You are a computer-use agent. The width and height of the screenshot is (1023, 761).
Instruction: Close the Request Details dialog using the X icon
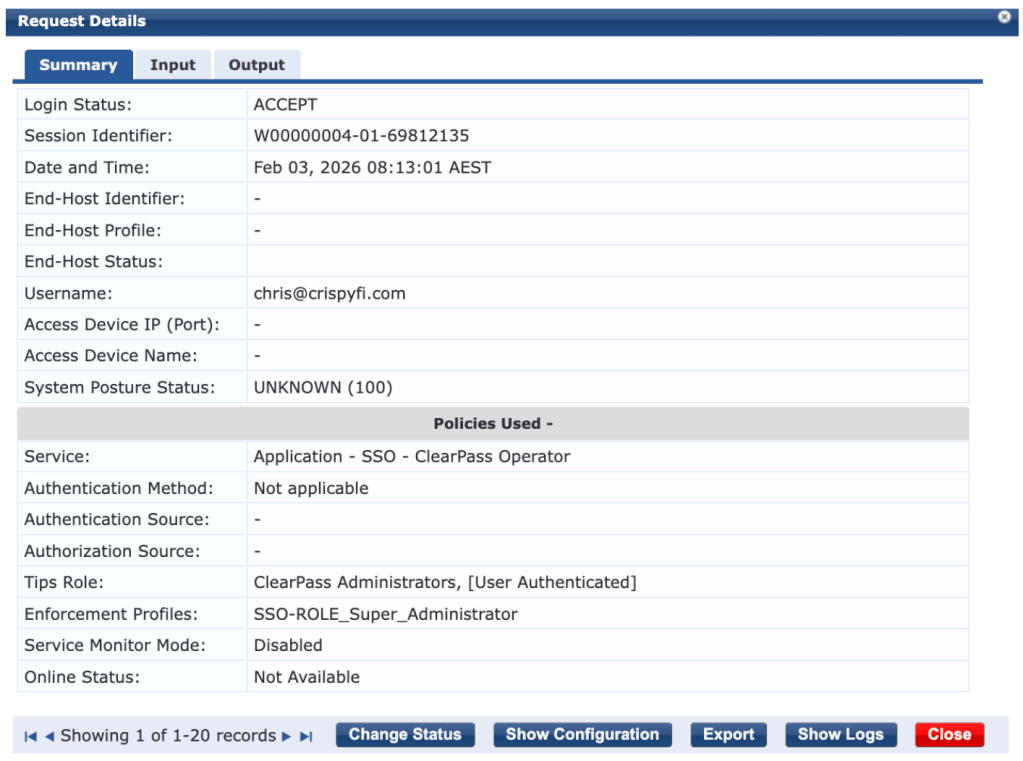point(1004,17)
